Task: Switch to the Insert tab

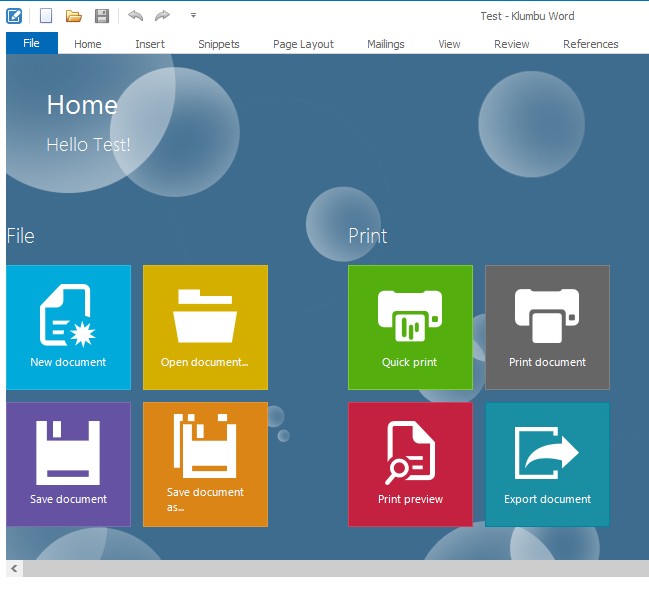Action: coord(150,44)
